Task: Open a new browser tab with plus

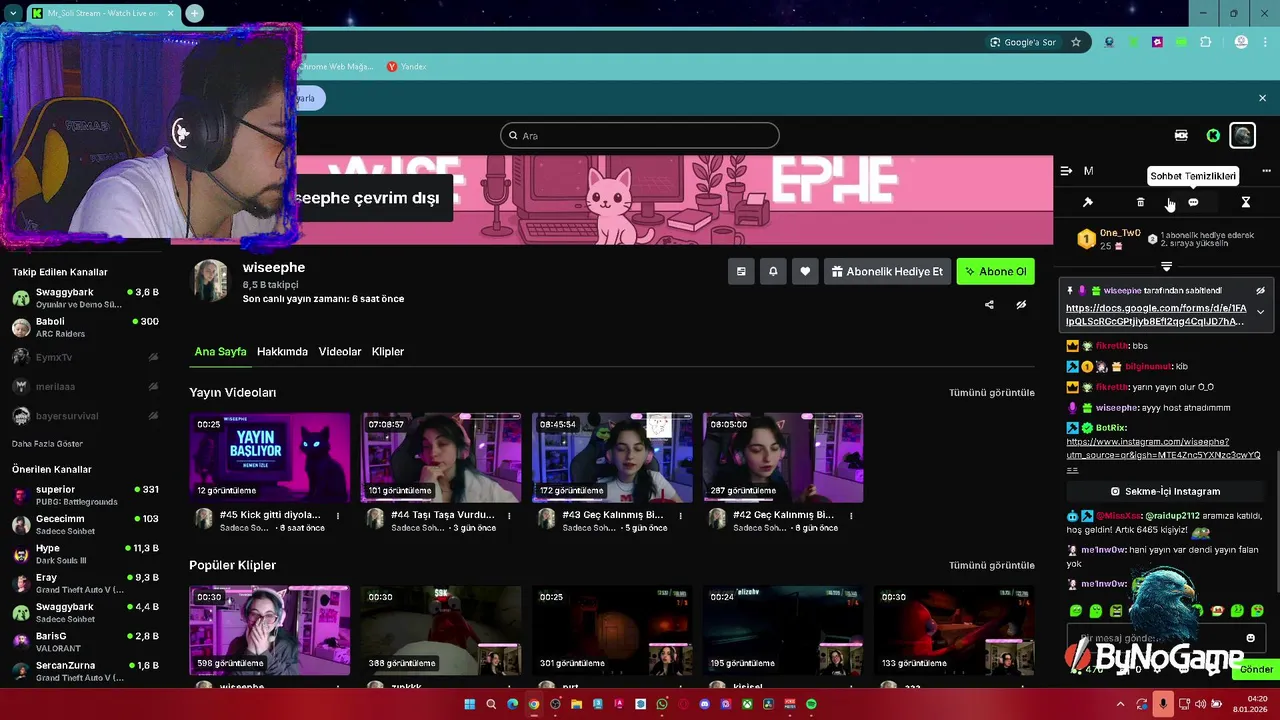Action: click(194, 13)
